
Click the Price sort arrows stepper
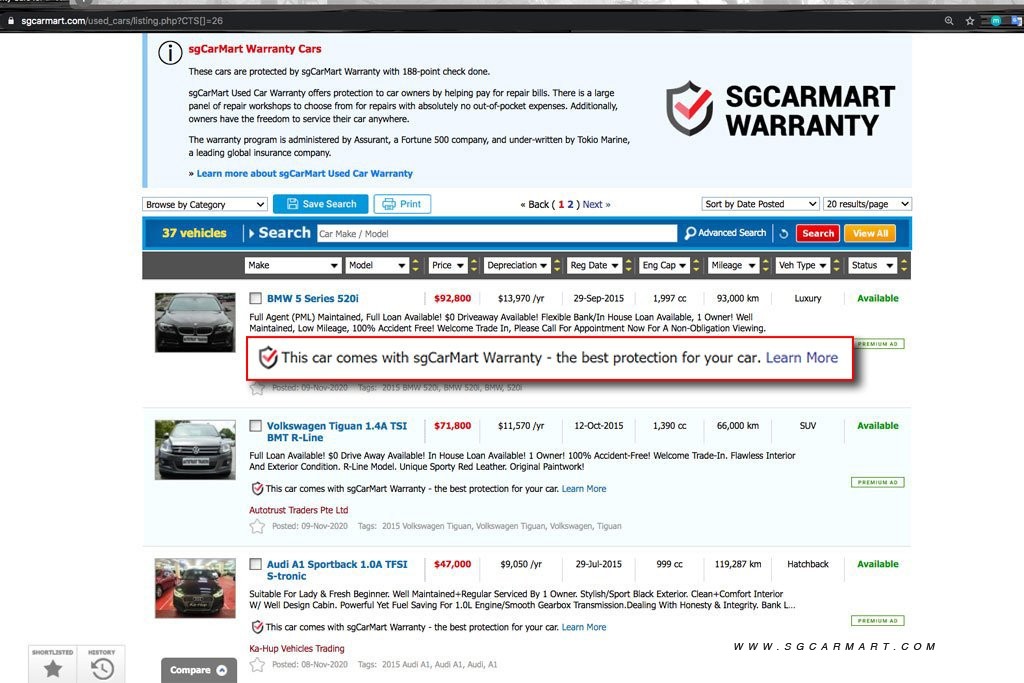[474, 265]
